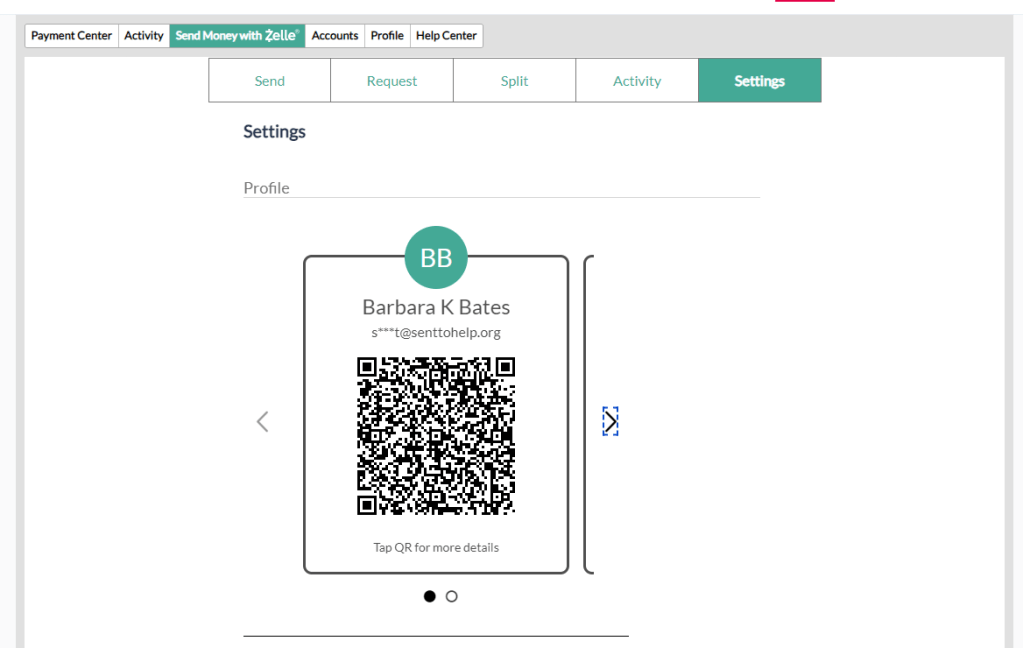Open Activity in the top navigation bar
Screen dimensions: 1023x648
143,36
